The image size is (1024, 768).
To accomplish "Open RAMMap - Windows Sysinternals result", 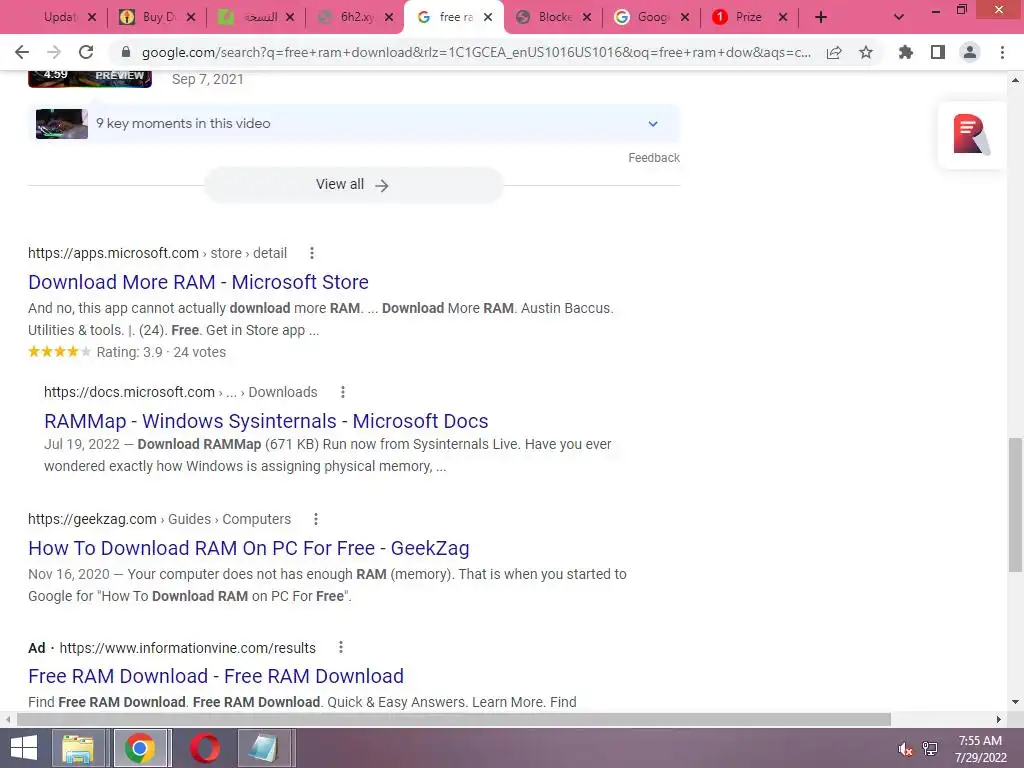I will pyautogui.click(x=266, y=421).
